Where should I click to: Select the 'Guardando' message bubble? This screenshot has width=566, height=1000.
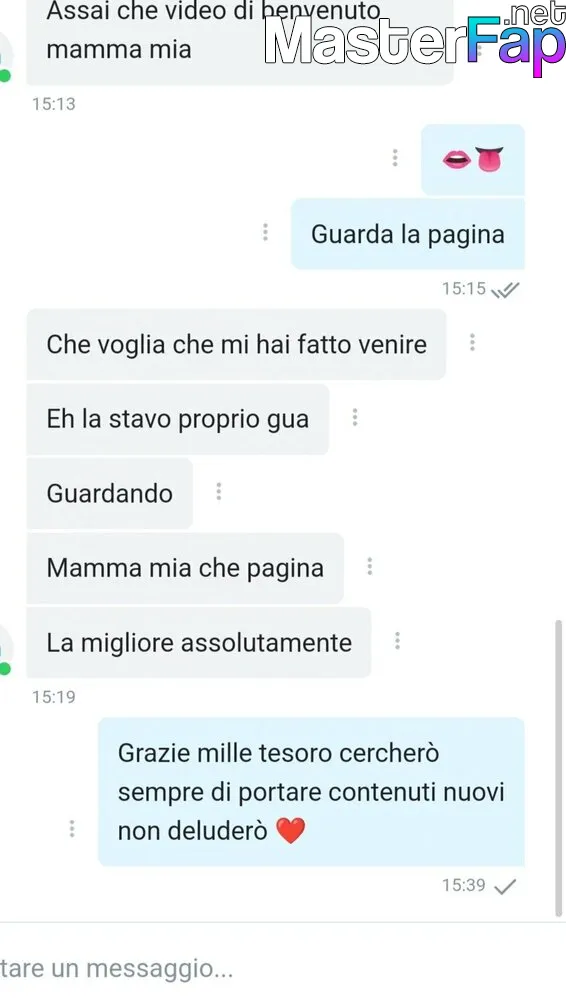click(110, 494)
